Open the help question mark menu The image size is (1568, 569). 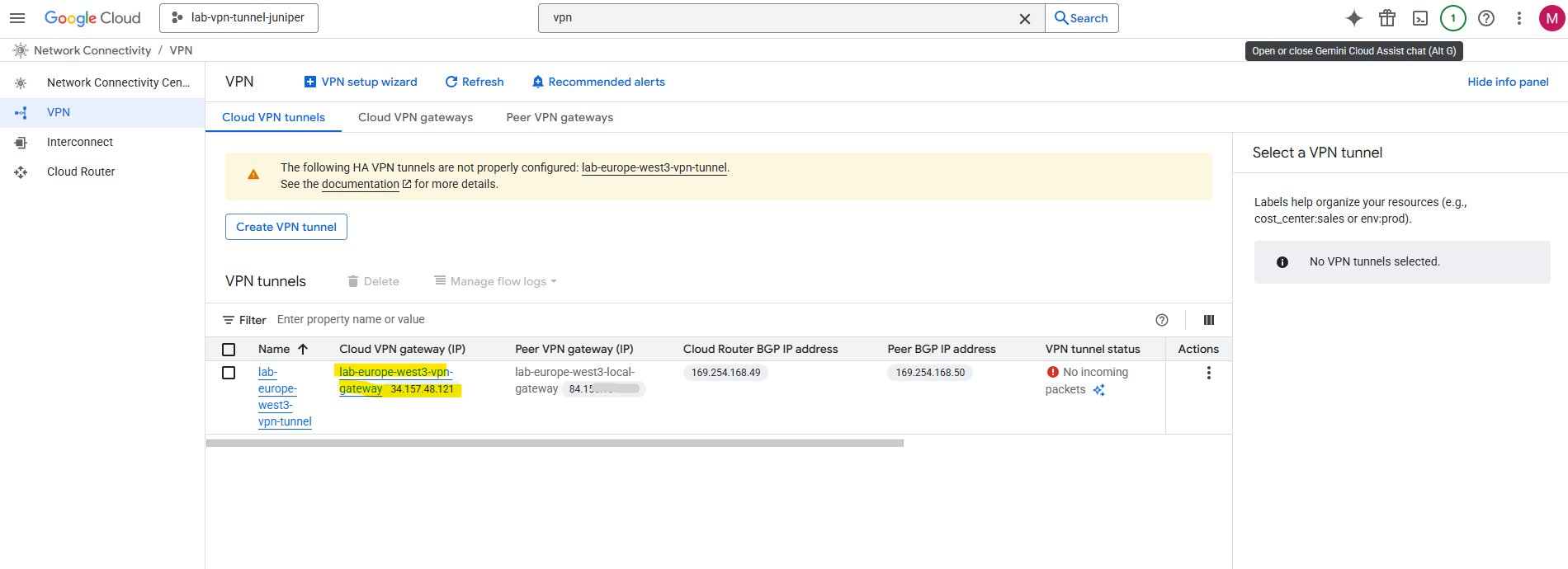[1486, 18]
